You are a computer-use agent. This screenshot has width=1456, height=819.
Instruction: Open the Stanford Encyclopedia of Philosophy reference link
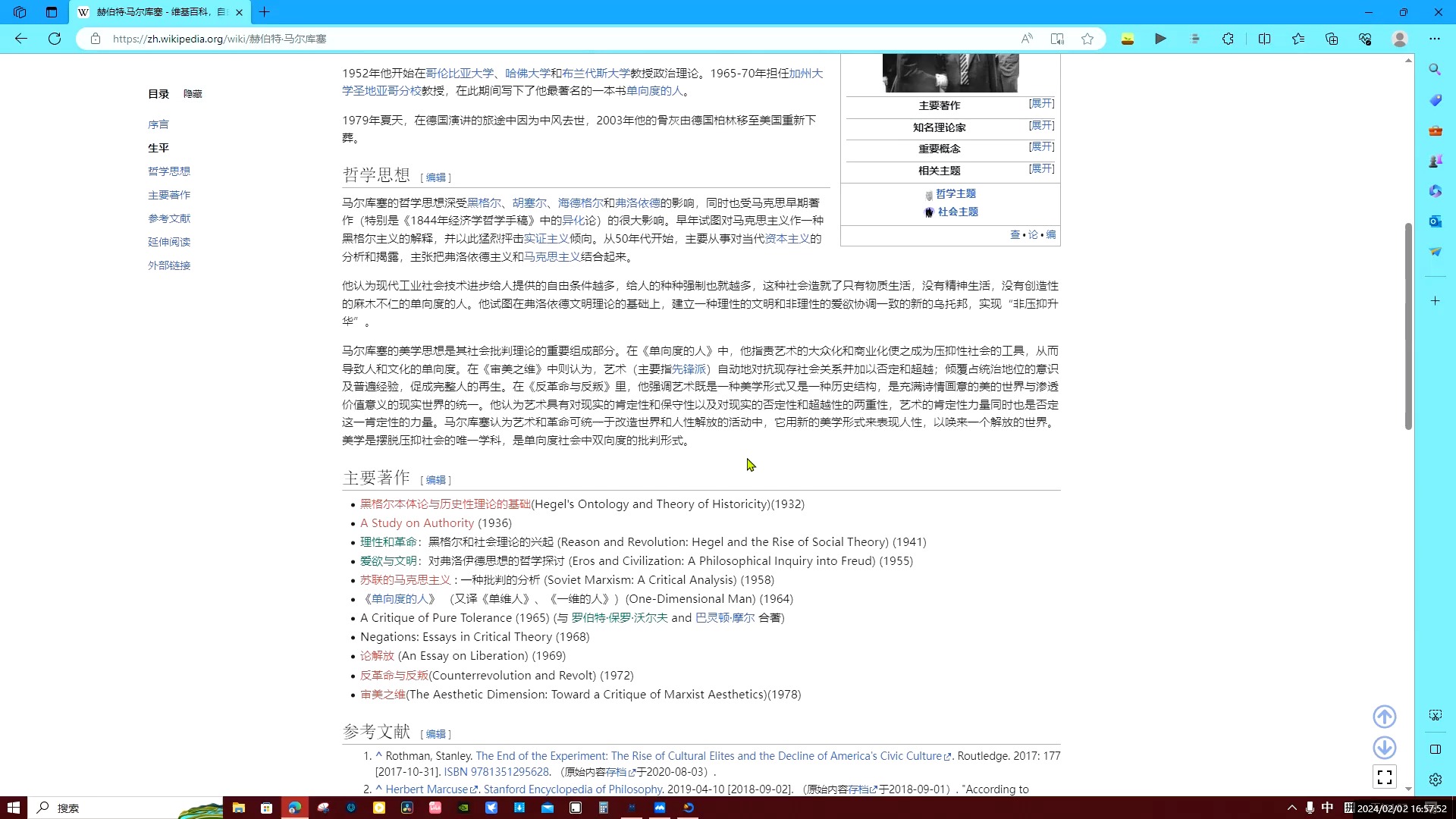(573, 789)
